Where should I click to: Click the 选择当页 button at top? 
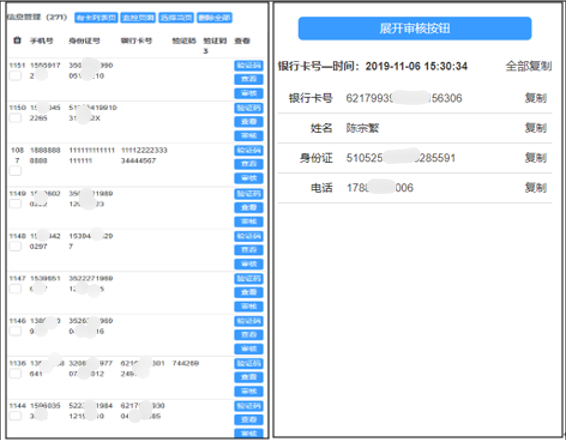tap(176, 17)
